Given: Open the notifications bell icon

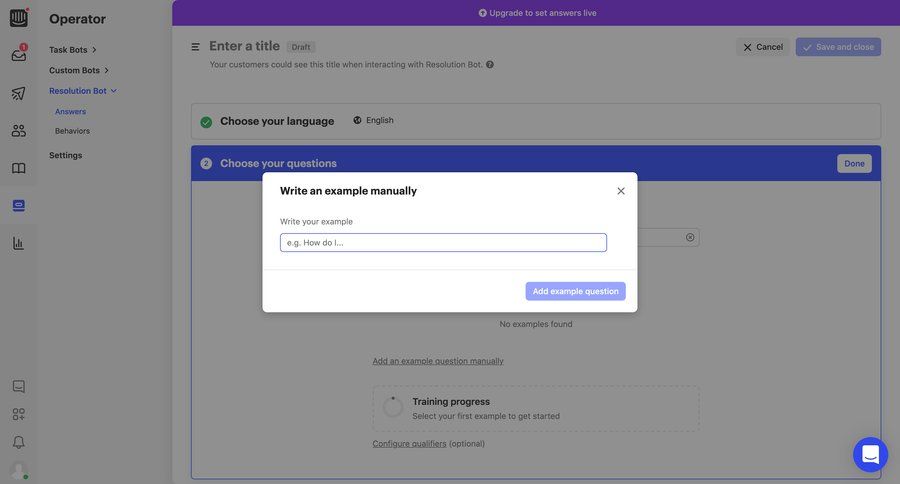Looking at the screenshot, I should (18, 442).
